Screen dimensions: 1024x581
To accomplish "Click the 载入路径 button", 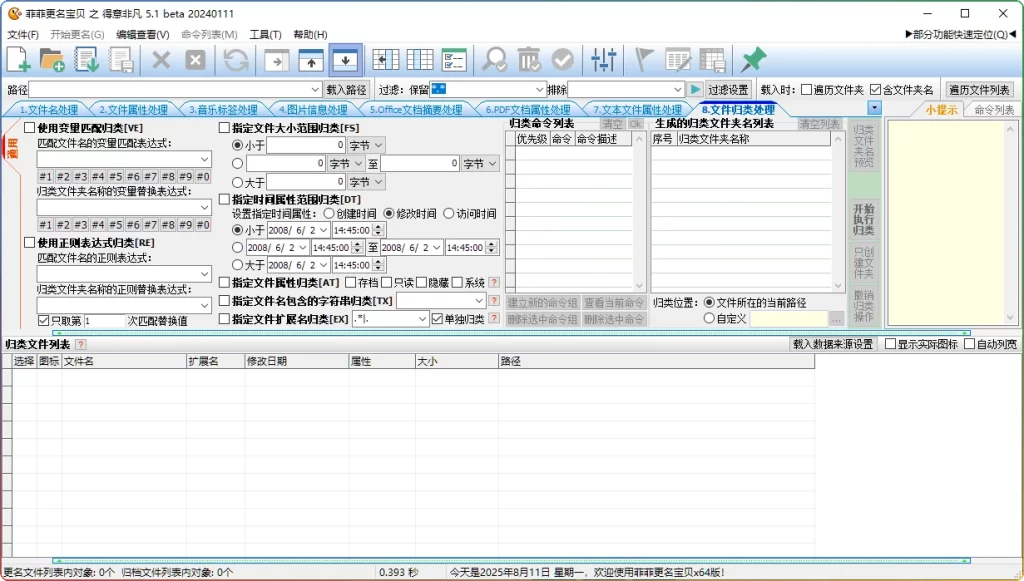I will pos(346,89).
